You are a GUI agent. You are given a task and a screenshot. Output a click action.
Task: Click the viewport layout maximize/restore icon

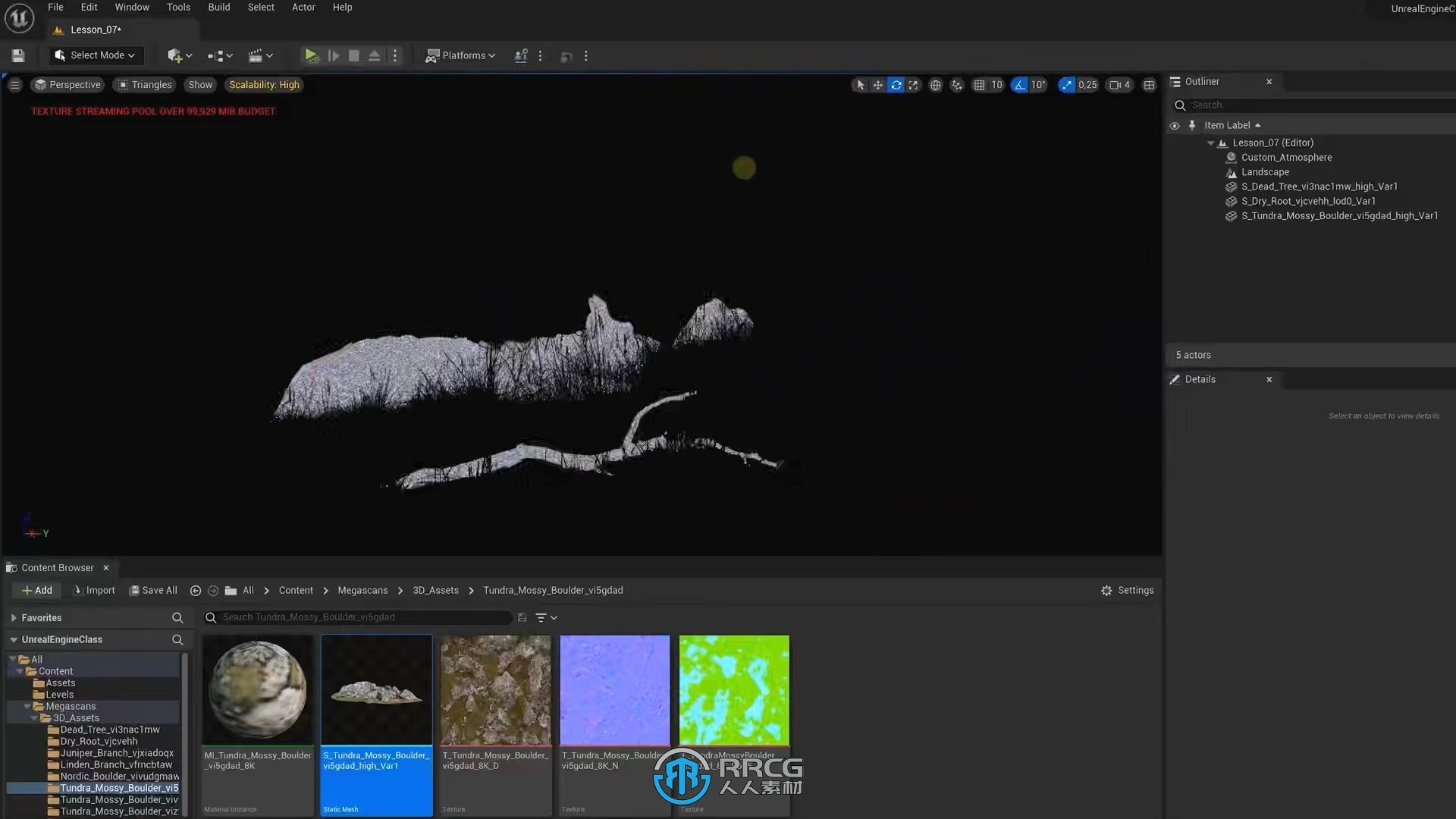(x=1149, y=85)
